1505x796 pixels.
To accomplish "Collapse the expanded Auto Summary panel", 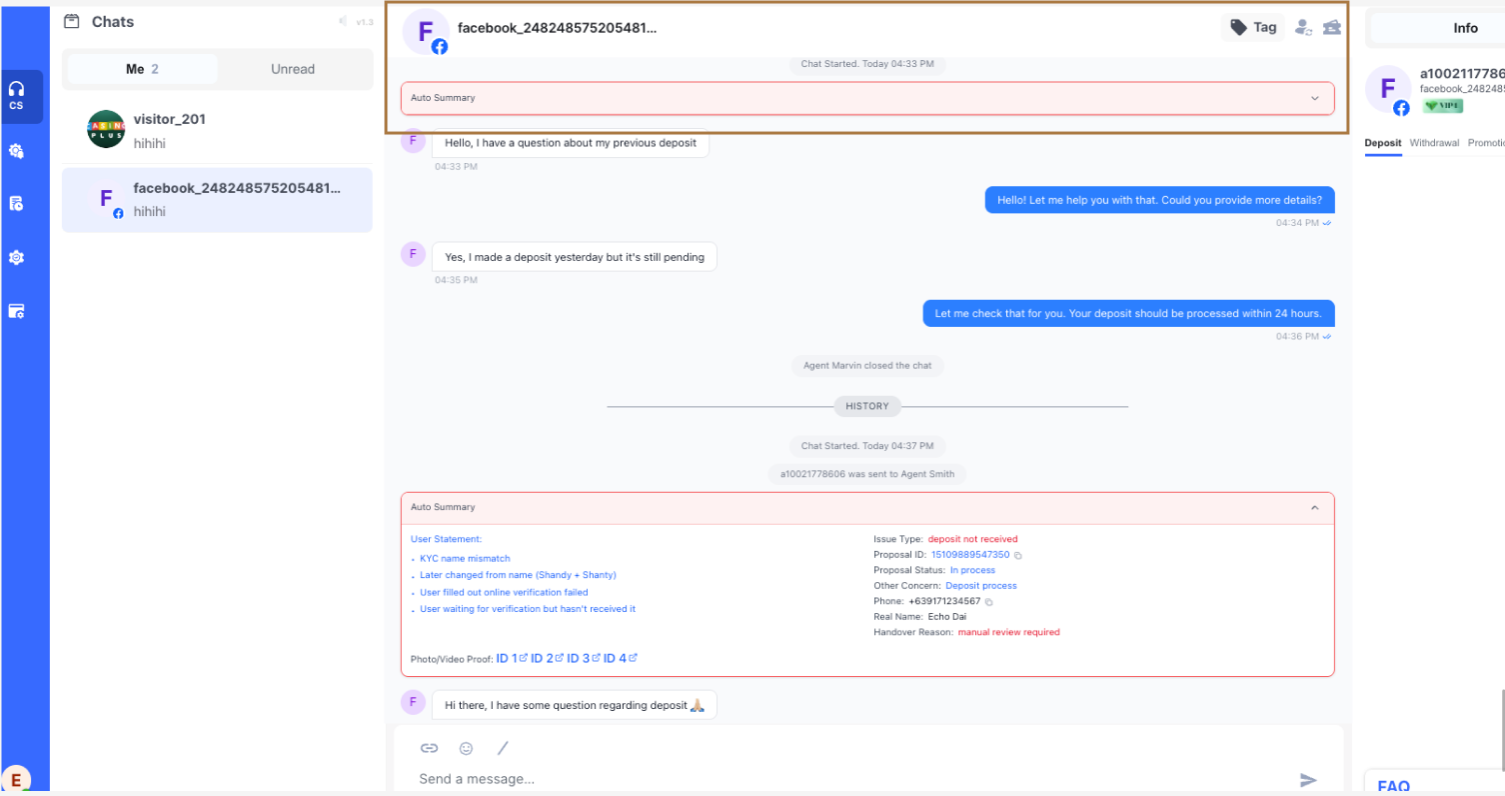I will [1314, 508].
